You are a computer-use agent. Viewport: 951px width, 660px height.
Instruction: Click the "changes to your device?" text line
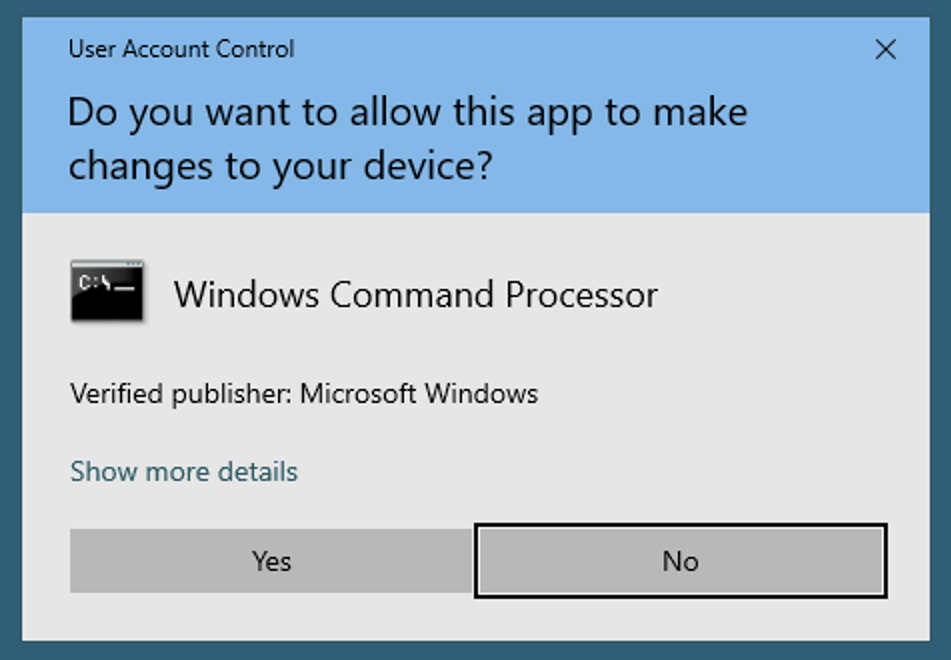(x=280, y=165)
